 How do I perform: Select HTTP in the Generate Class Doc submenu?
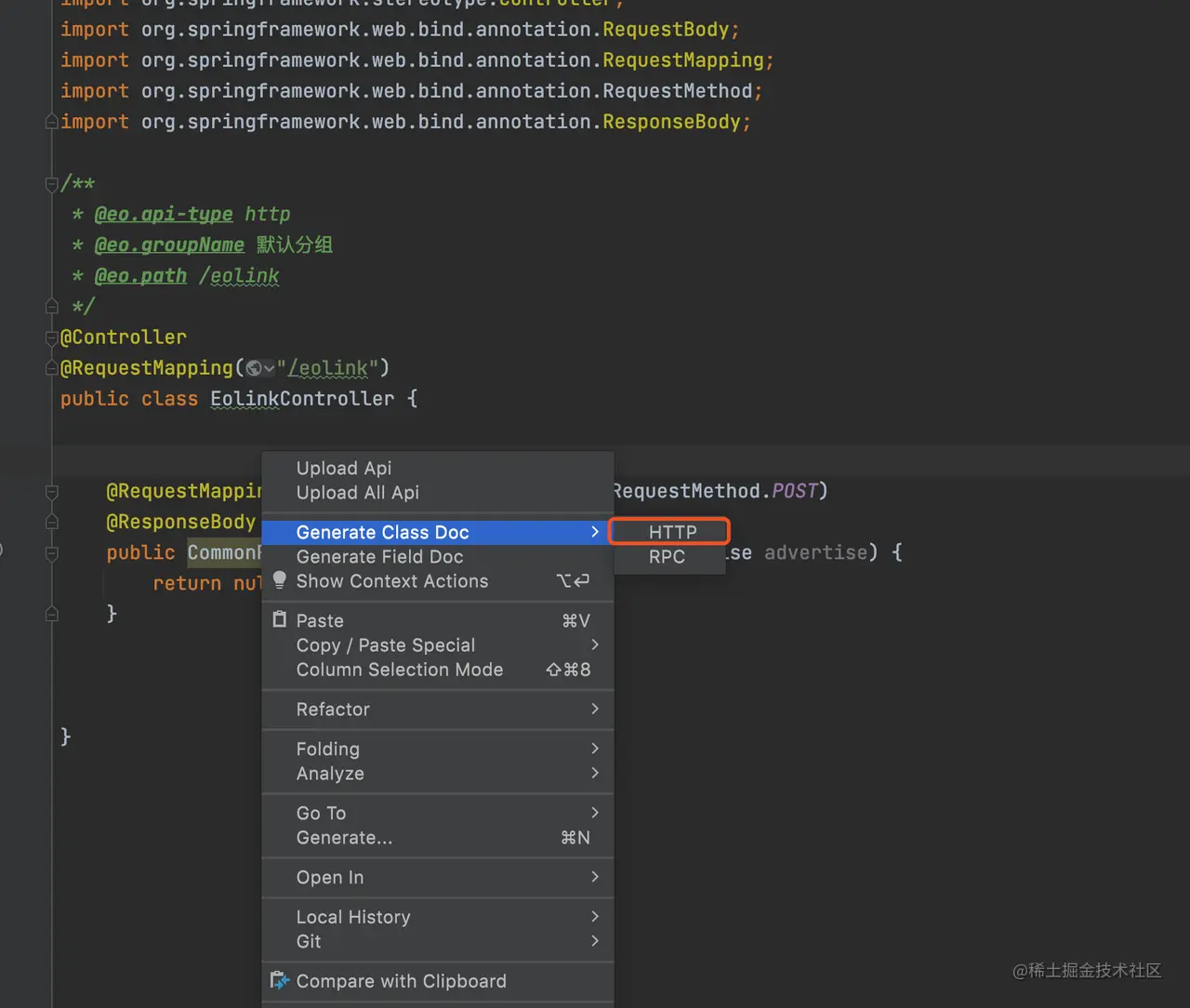click(669, 532)
